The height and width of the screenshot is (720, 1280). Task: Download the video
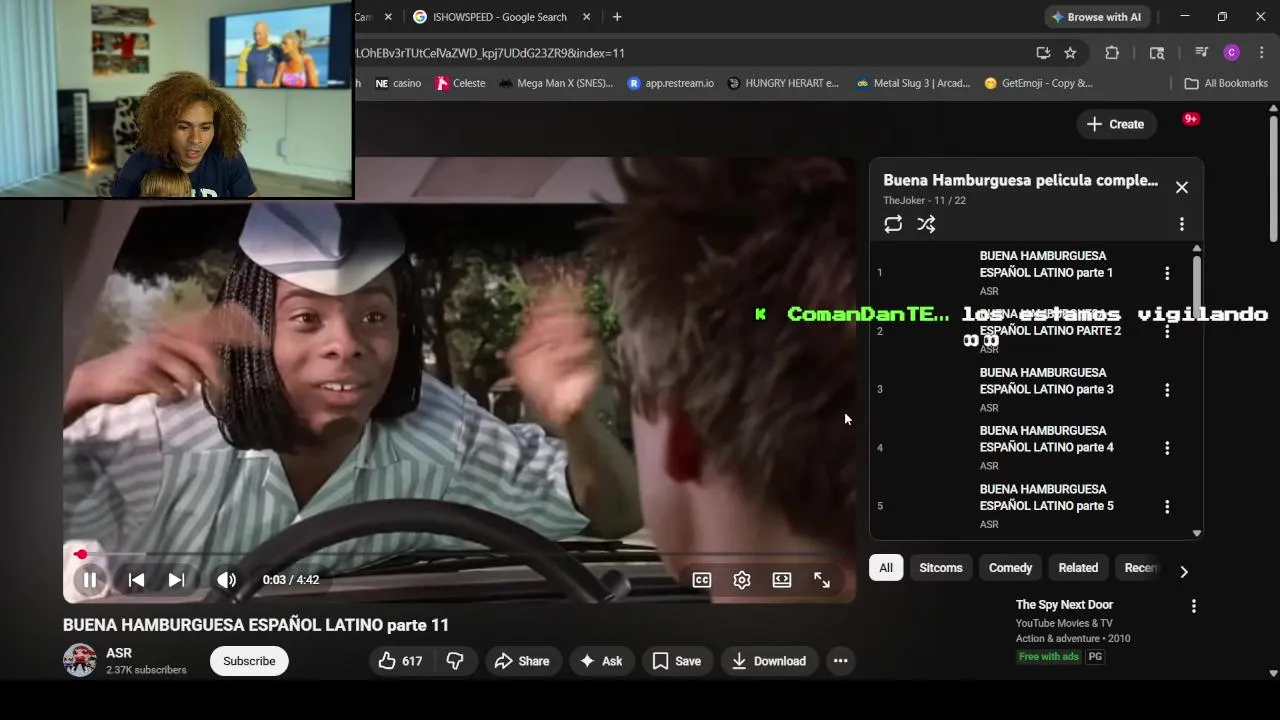pyautogui.click(x=768, y=661)
